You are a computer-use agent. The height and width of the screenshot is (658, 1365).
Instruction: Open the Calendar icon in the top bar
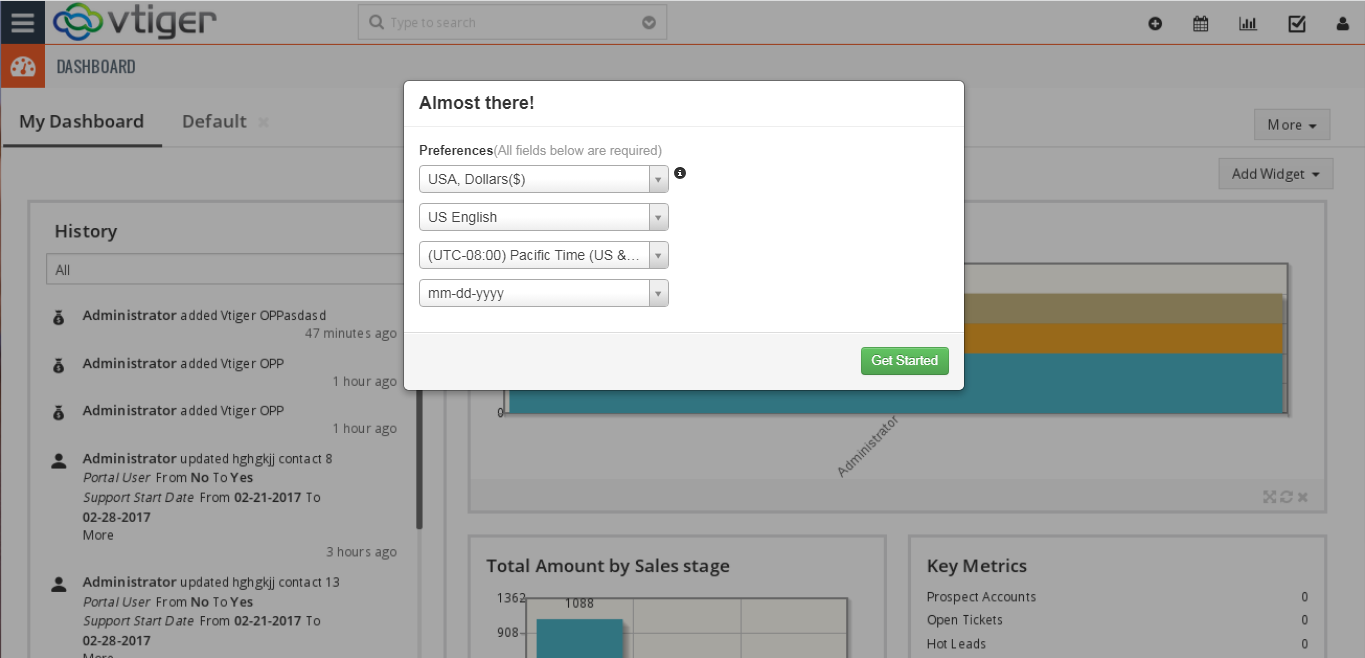tap(1201, 22)
